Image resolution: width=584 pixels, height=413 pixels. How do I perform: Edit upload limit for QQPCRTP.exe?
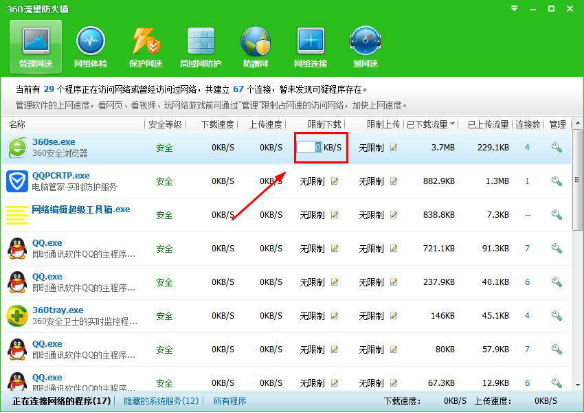coord(394,181)
